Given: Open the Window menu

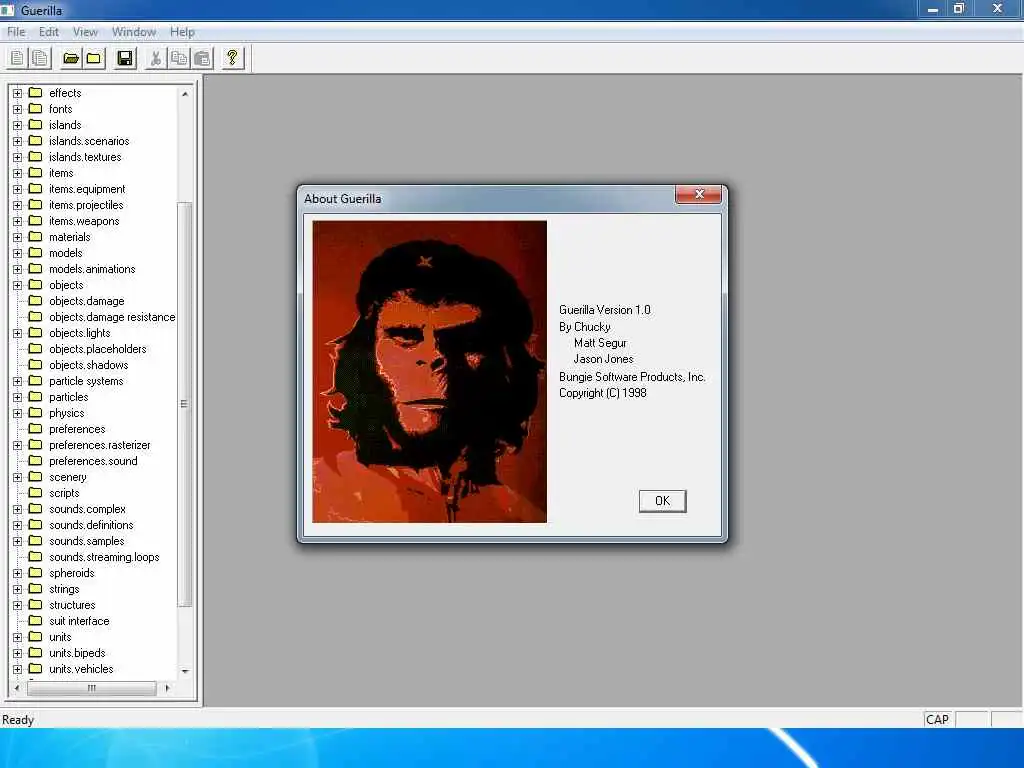Looking at the screenshot, I should [x=134, y=32].
